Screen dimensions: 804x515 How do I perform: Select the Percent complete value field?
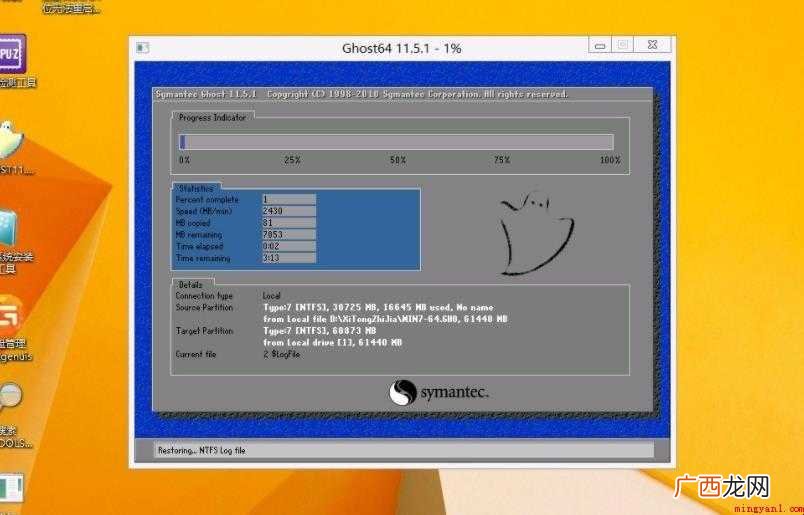[x=289, y=199]
